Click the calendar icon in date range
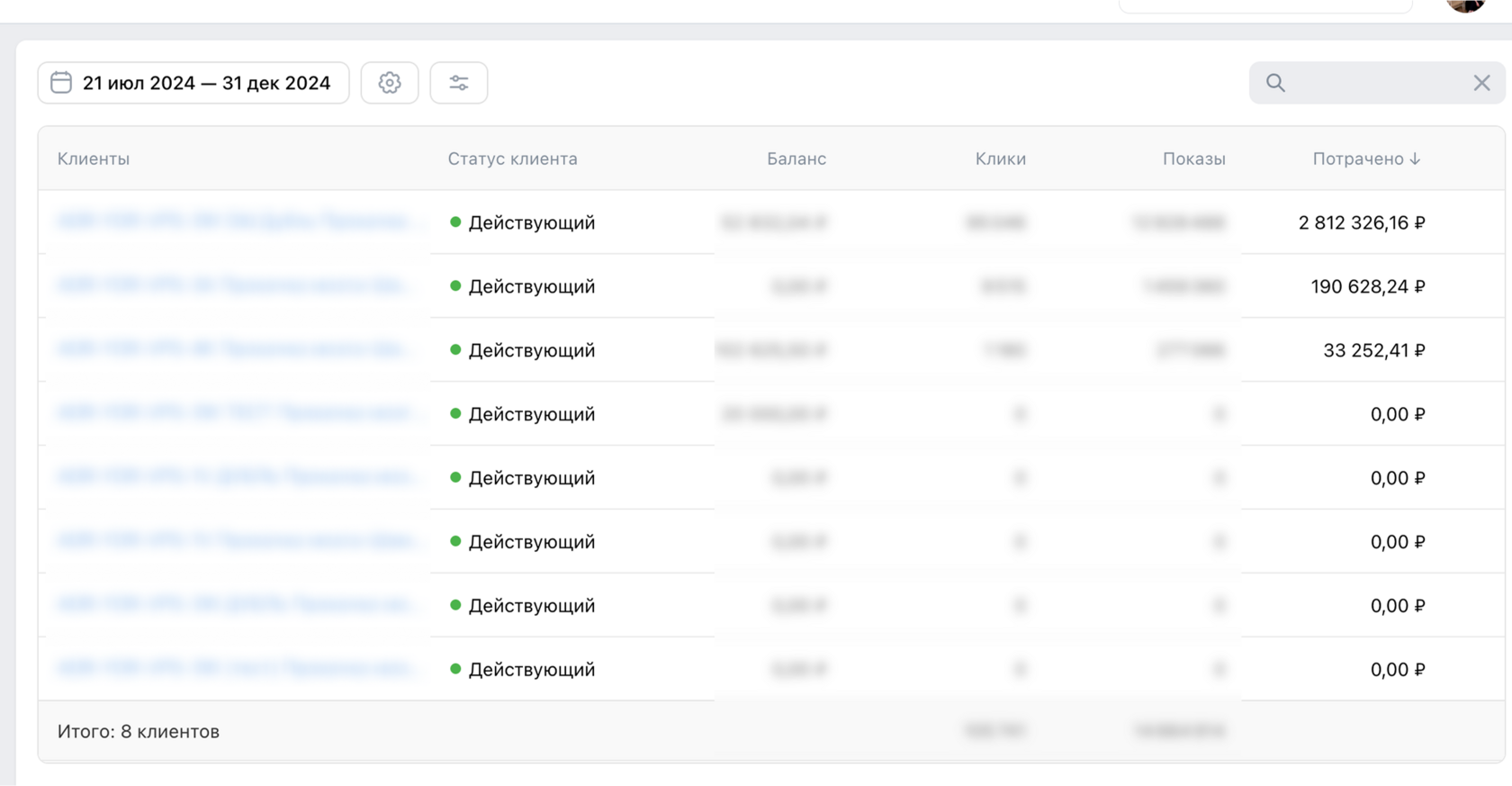The image size is (1512, 786). pyautogui.click(x=61, y=83)
